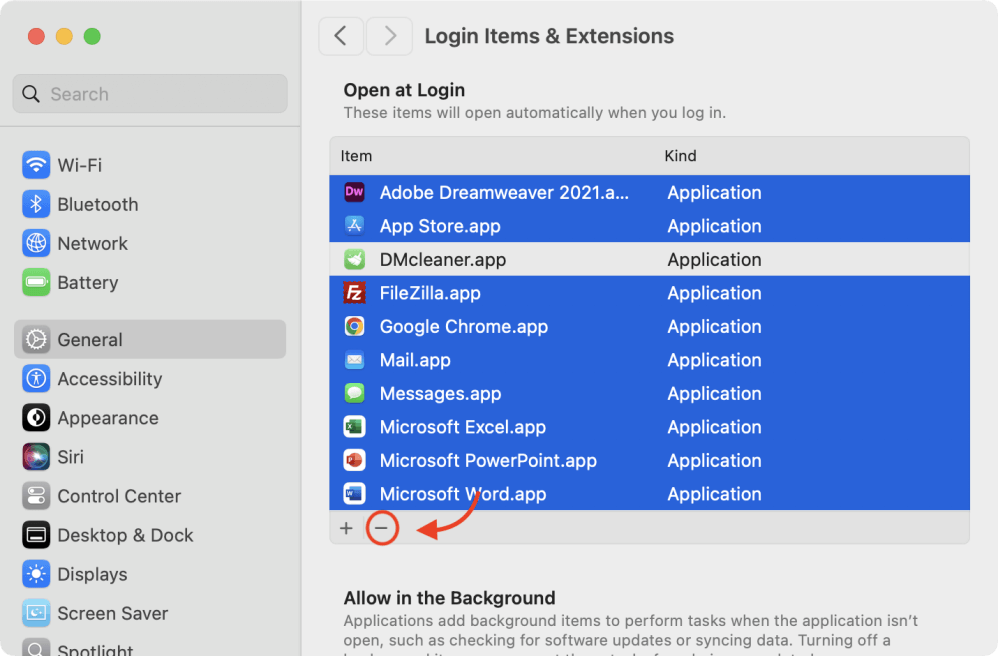Click the Microsoft PowerPoint app icon
The image size is (998, 656).
point(354,460)
